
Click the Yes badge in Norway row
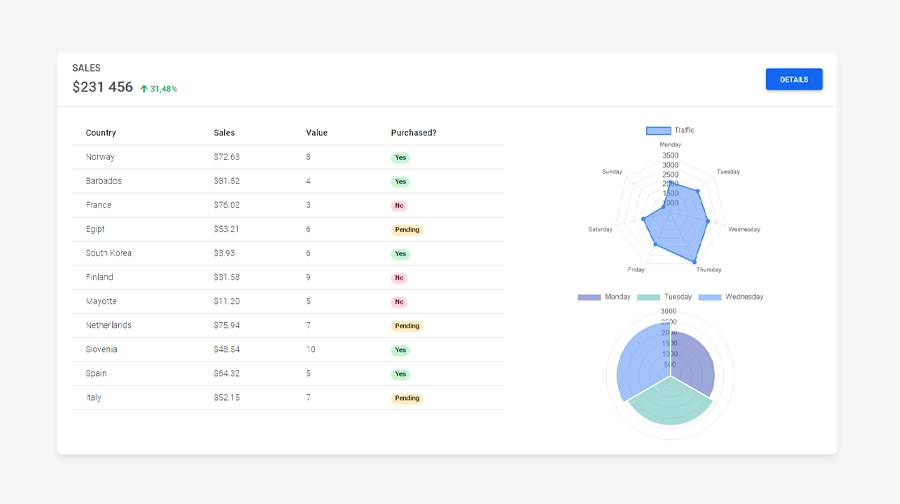400,158
